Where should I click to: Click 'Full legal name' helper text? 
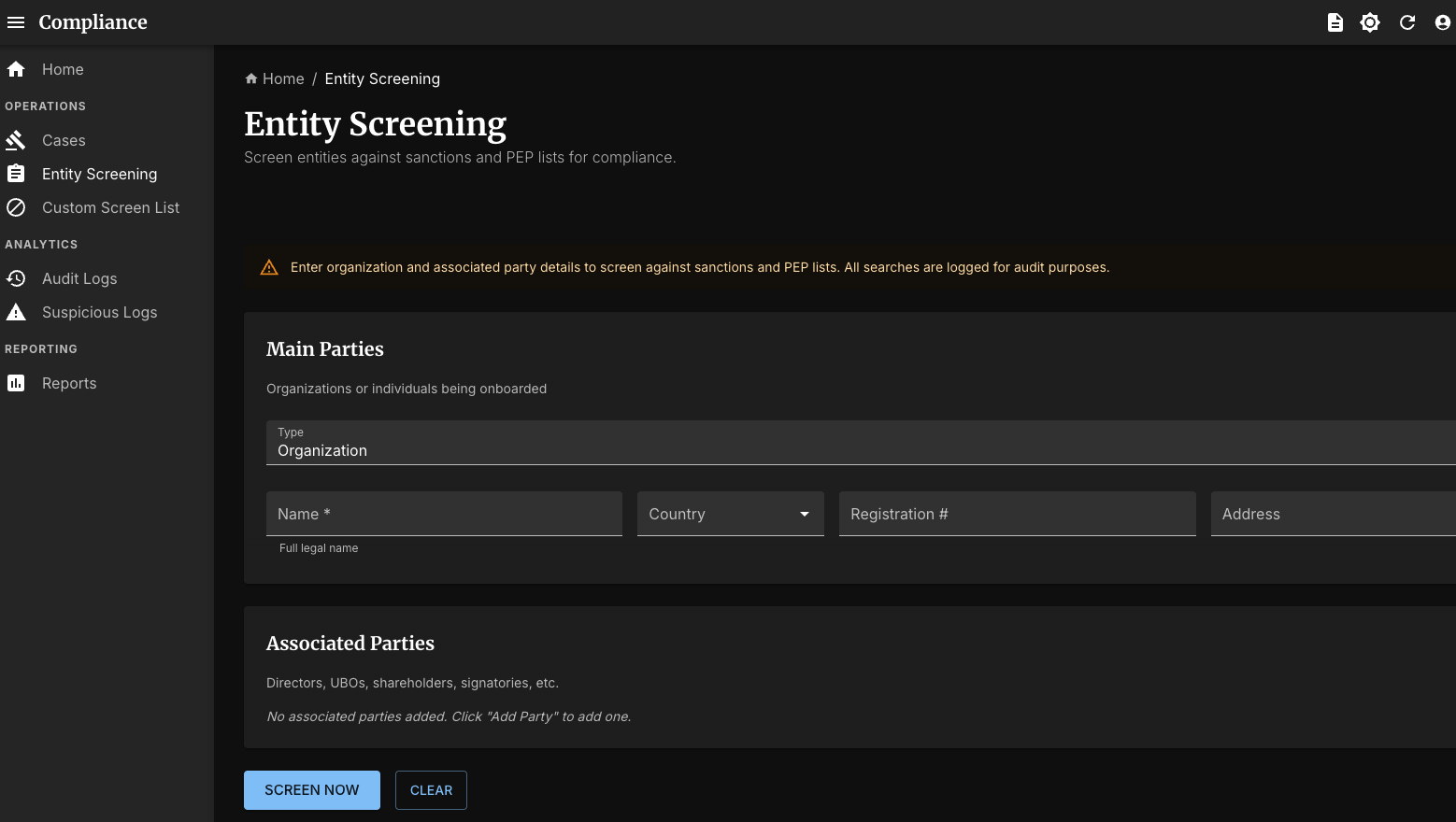[x=319, y=548]
